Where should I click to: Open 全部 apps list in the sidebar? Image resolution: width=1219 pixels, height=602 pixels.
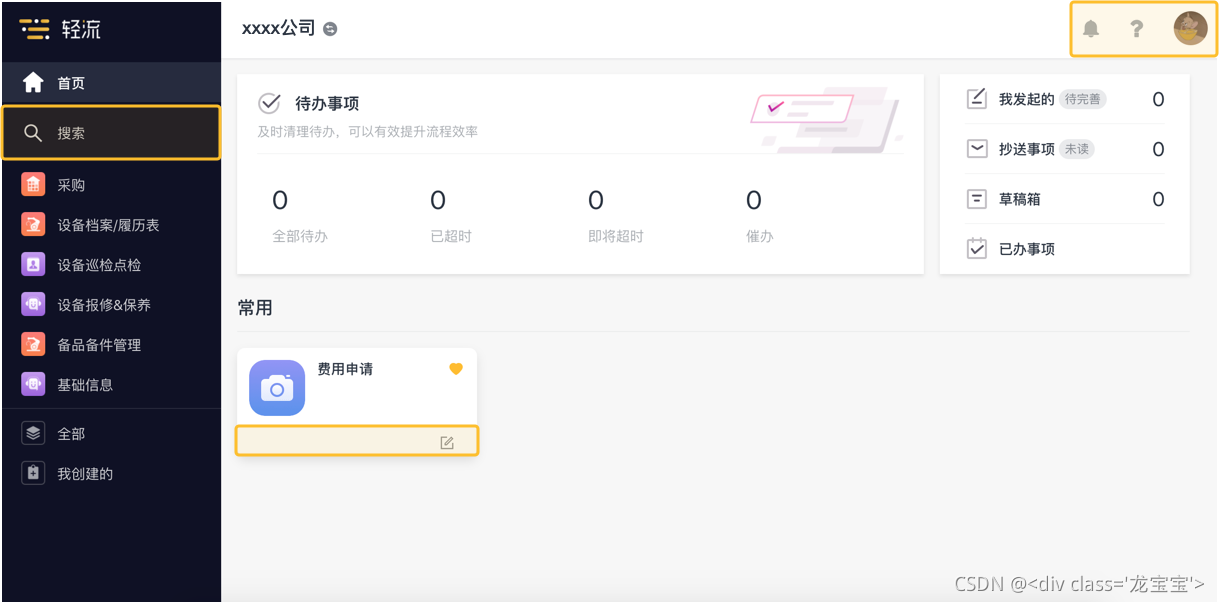[70, 434]
